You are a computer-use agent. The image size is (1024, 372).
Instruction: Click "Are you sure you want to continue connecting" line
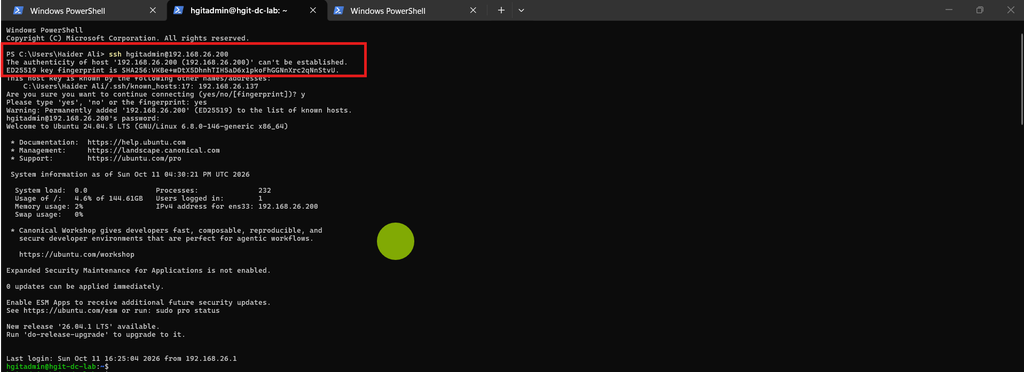156,94
